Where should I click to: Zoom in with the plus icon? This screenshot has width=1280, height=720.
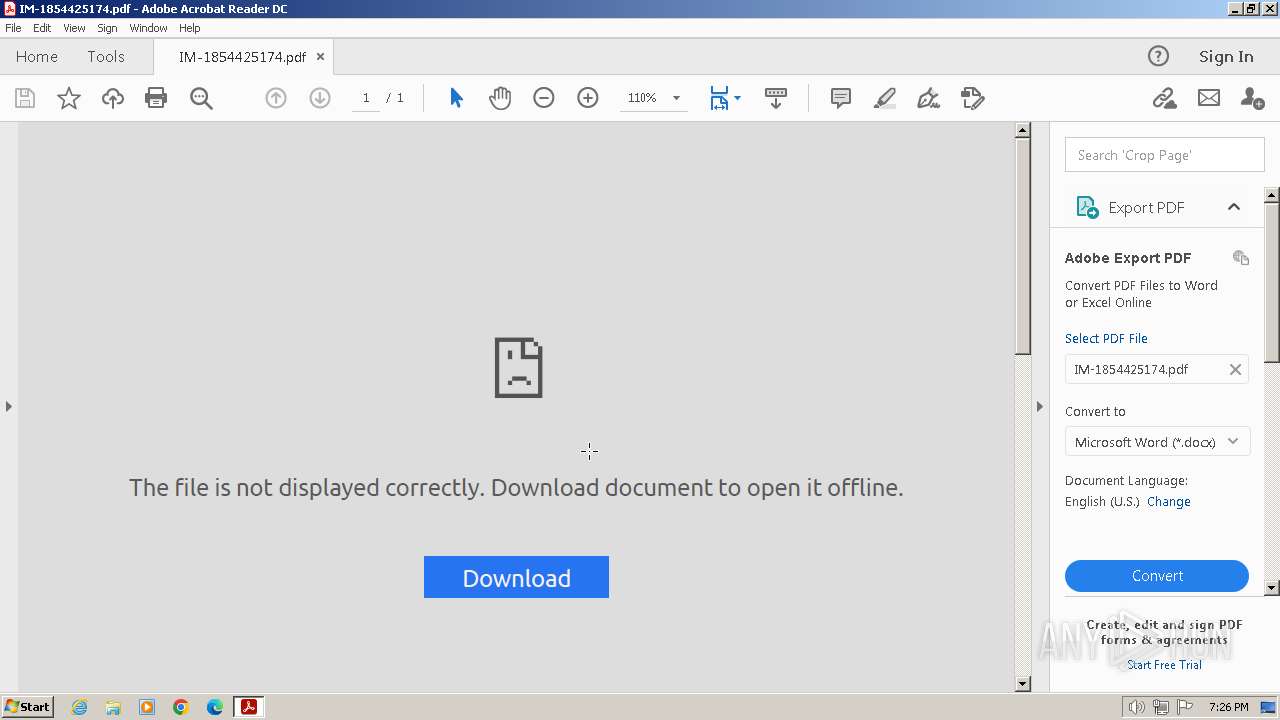tap(588, 98)
